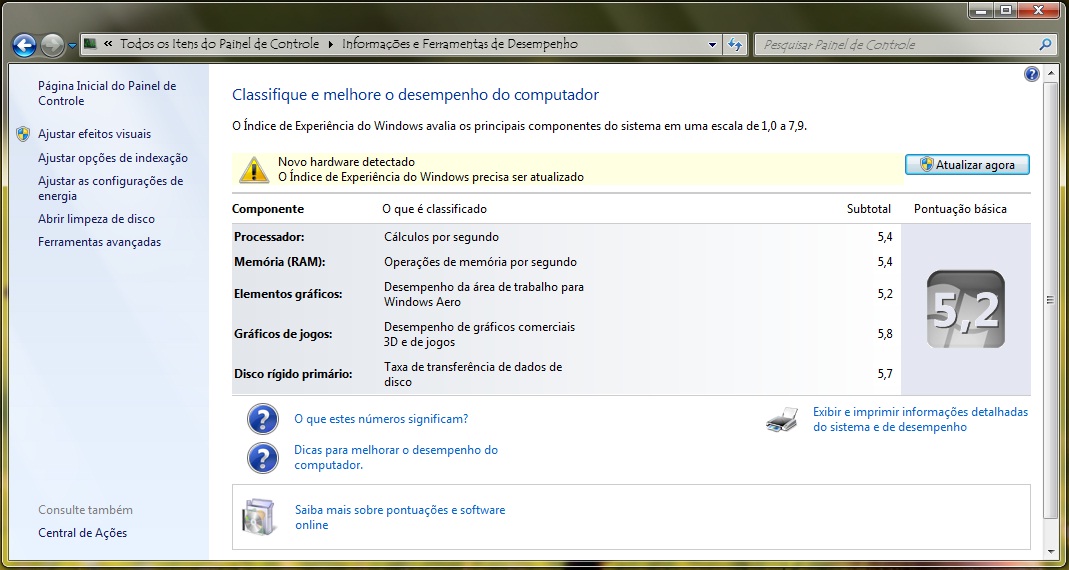Open O que estes números significam?
Viewport: 1069px width, 570px height.
pyautogui.click(x=381, y=419)
